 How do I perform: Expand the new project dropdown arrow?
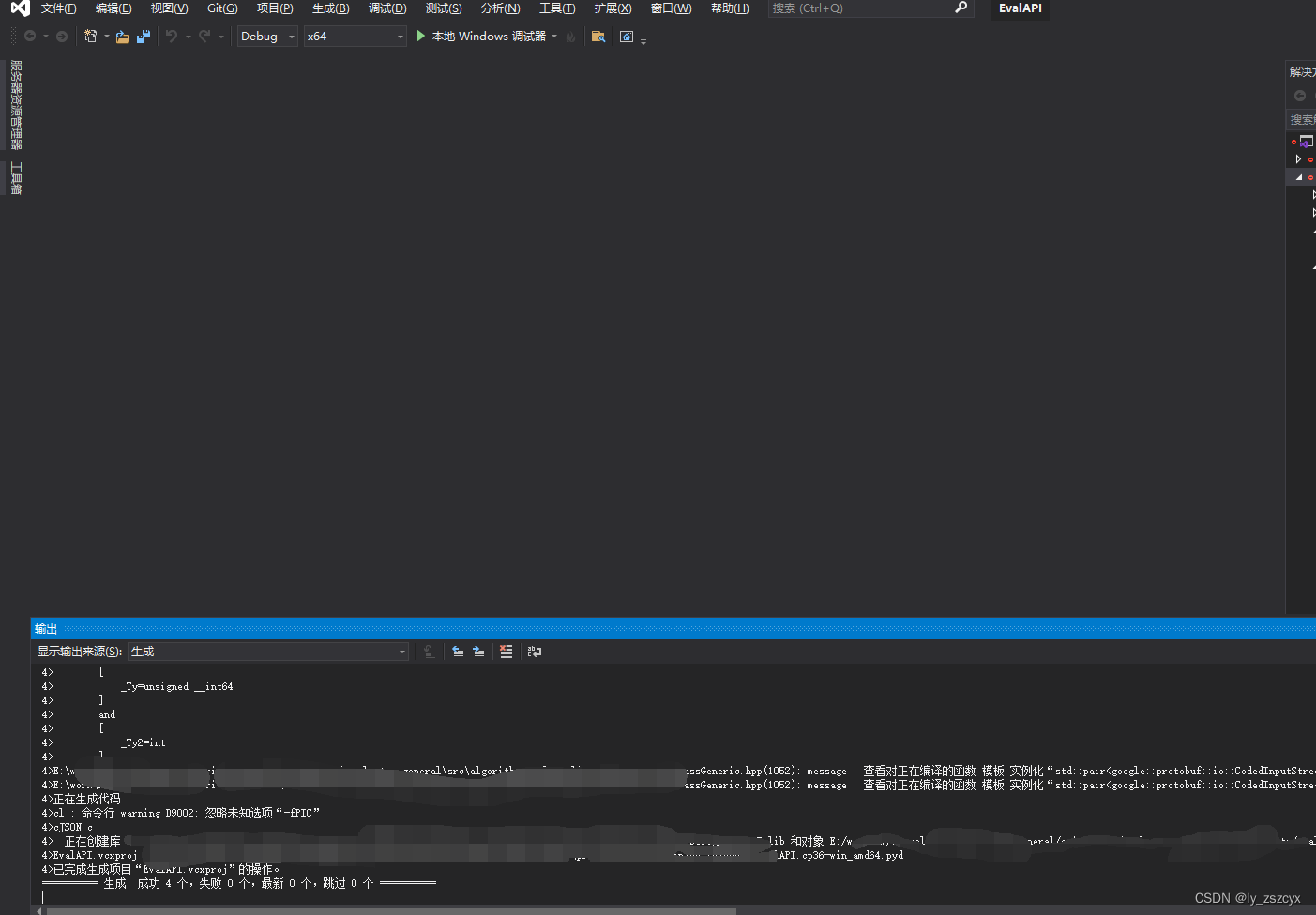coord(107,37)
